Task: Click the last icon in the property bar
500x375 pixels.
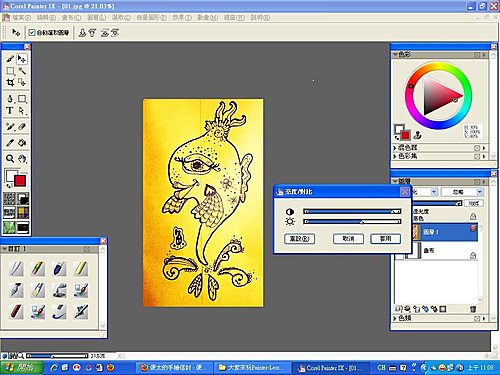Action: 115,33
